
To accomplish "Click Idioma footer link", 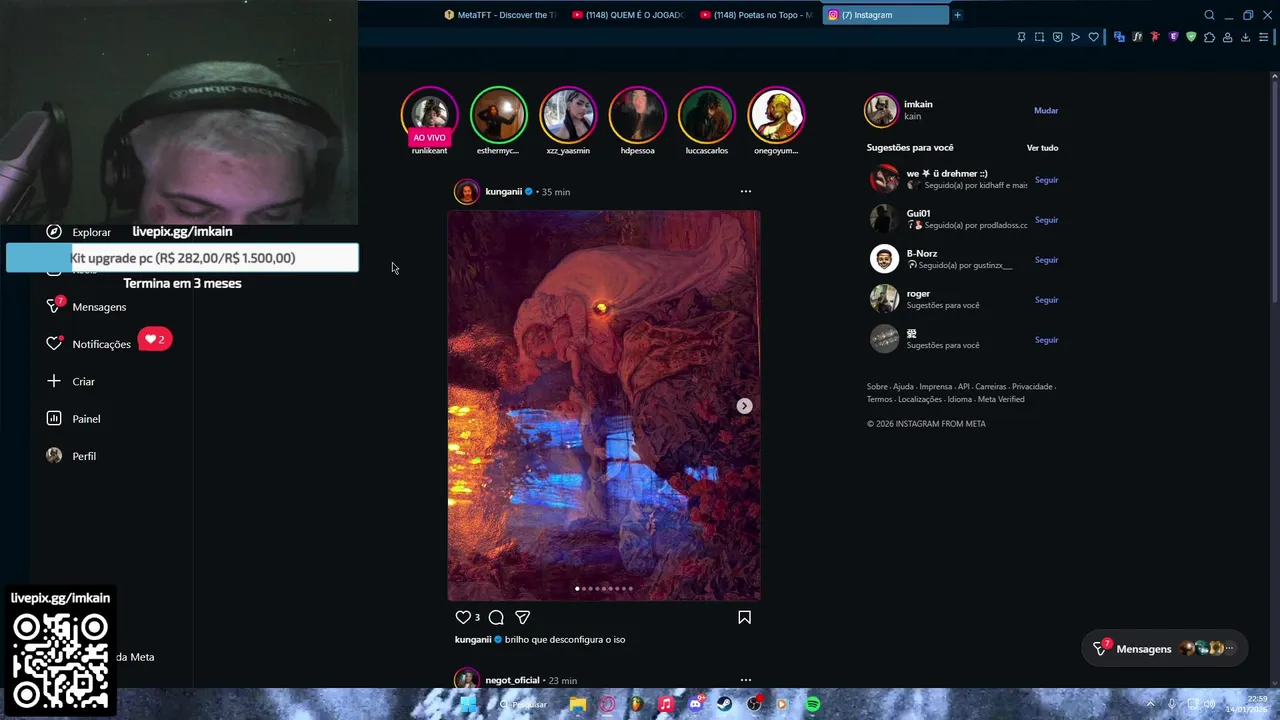I will [959, 400].
